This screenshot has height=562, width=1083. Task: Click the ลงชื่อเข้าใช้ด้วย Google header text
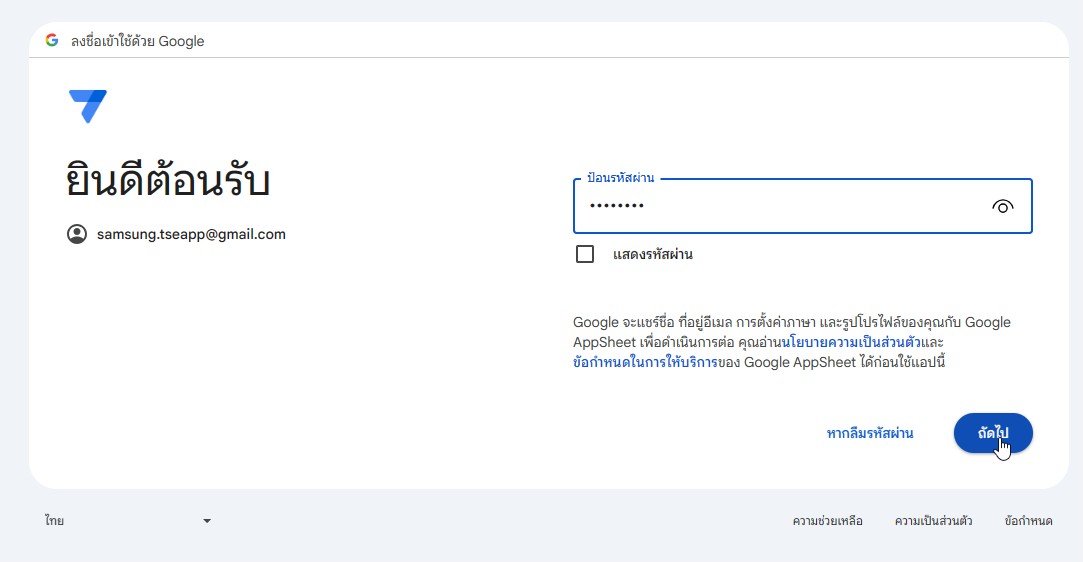tap(137, 41)
